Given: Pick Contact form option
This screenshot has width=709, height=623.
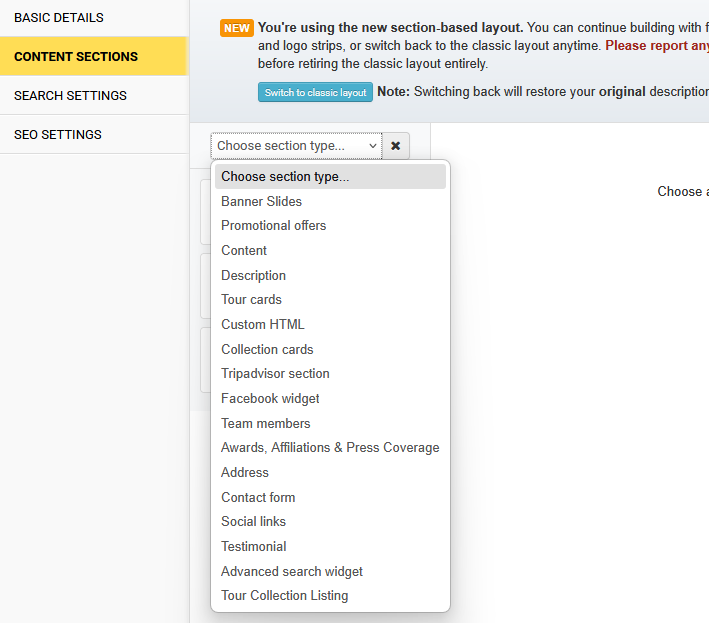Looking at the screenshot, I should 258,497.
